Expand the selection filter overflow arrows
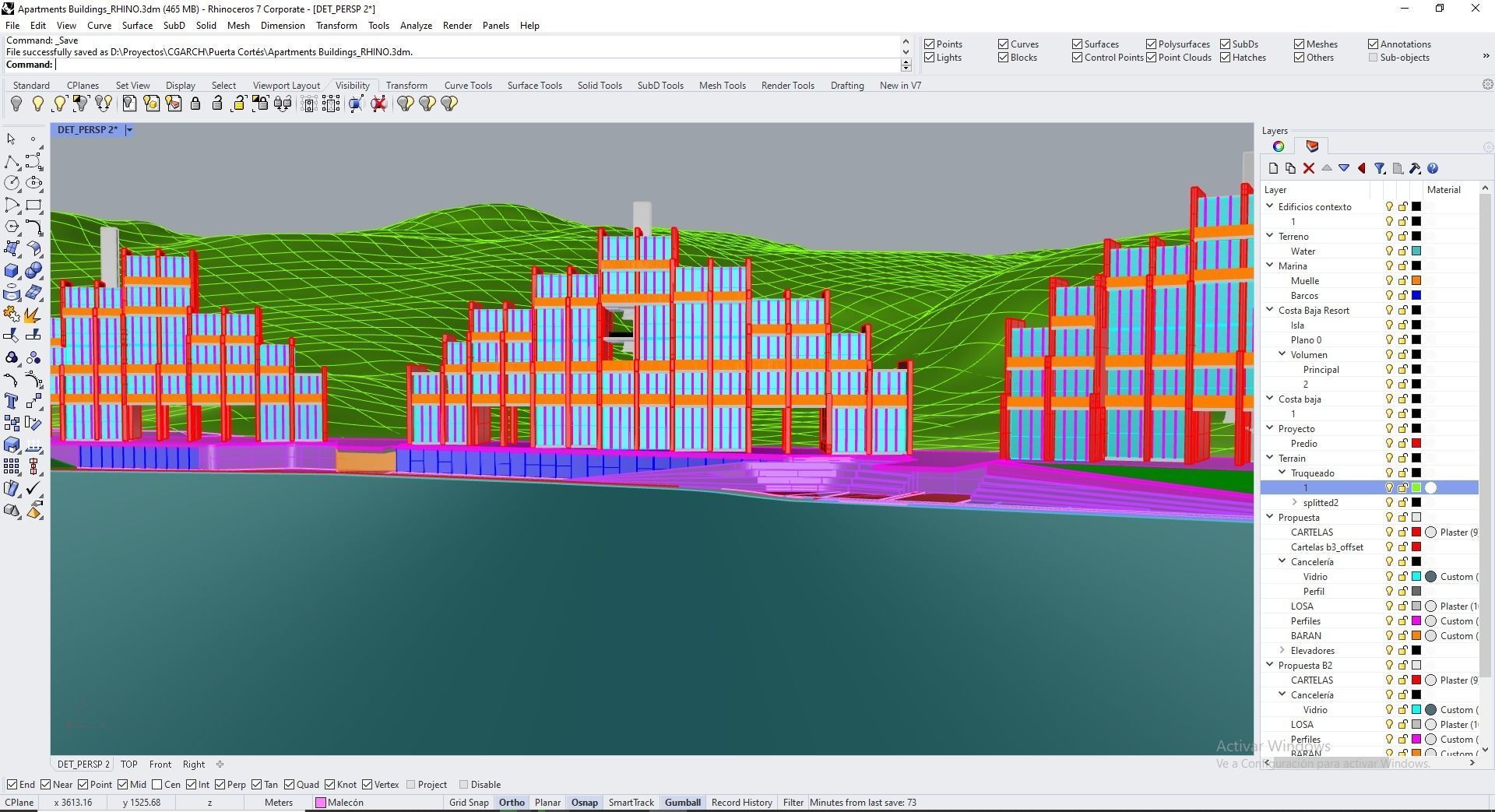 click(1486, 56)
